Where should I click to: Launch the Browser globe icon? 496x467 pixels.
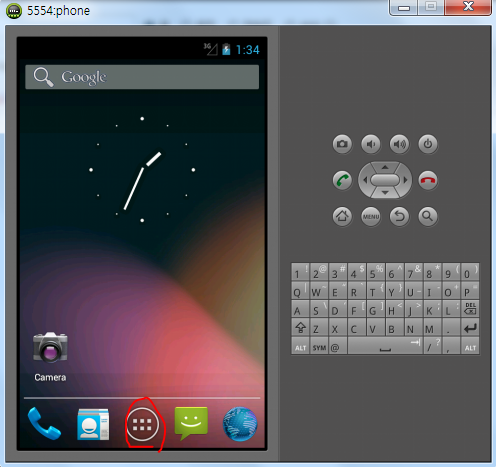tap(240, 424)
